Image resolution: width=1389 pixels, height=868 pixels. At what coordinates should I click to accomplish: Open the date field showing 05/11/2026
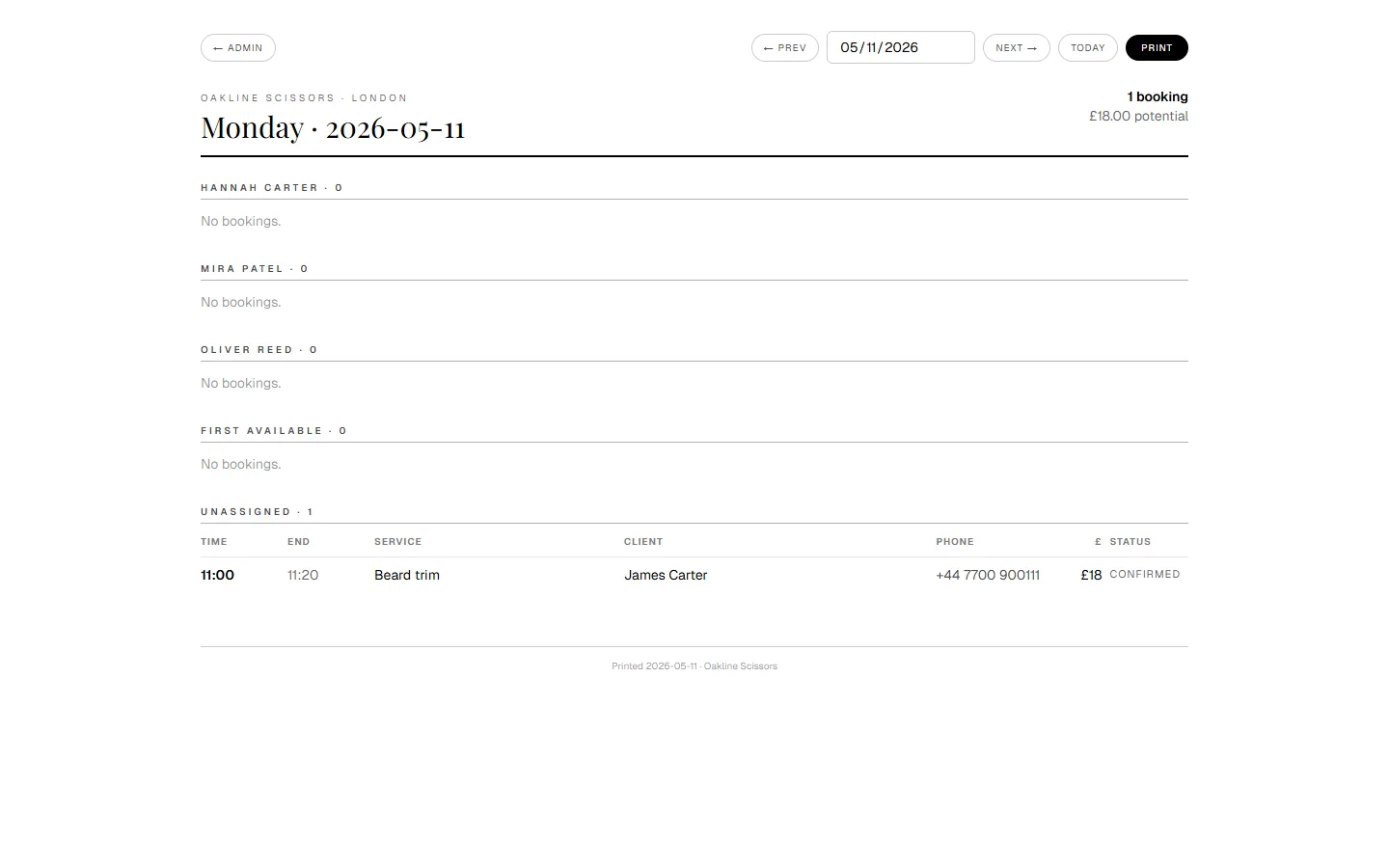coord(901,47)
